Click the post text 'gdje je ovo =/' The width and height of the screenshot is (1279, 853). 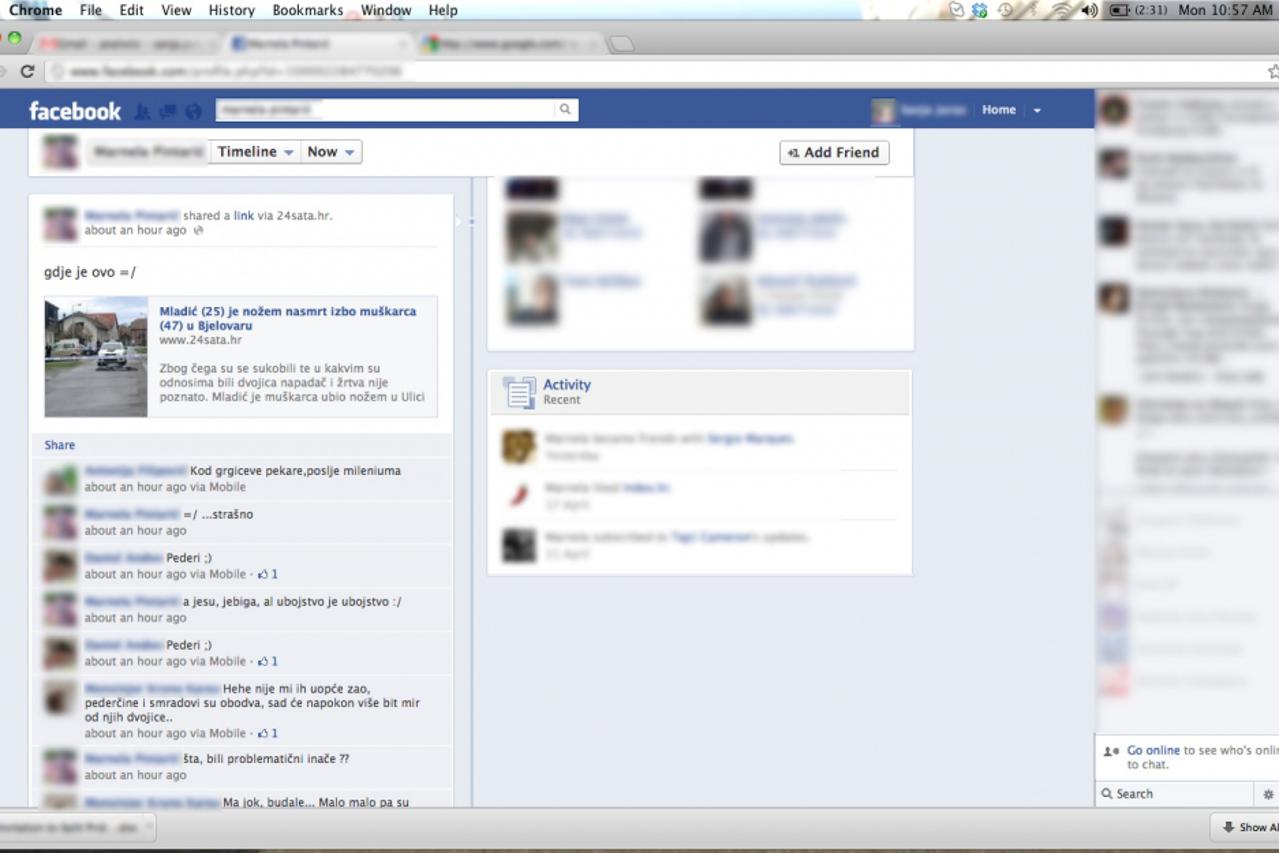[x=90, y=272]
